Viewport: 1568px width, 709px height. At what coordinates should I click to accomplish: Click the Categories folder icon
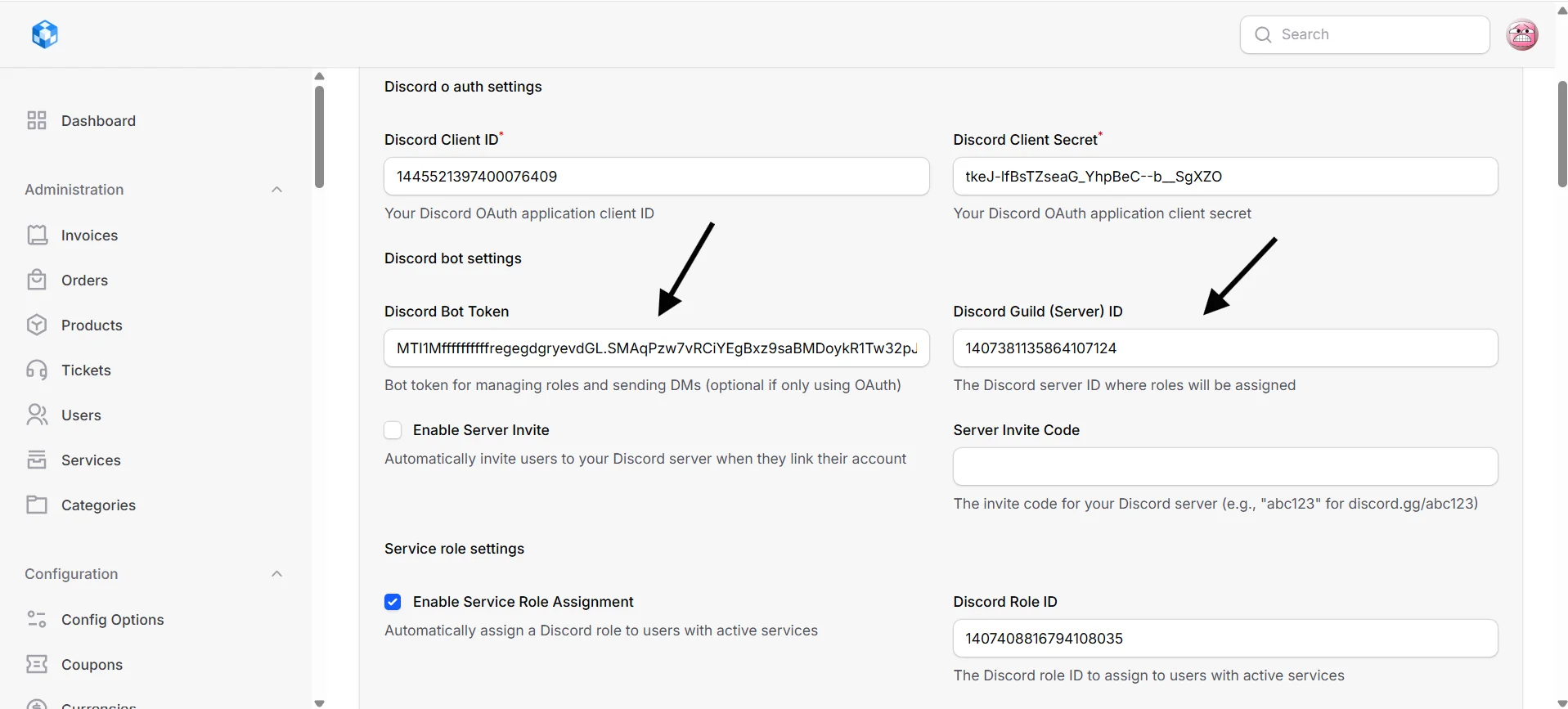[x=37, y=505]
